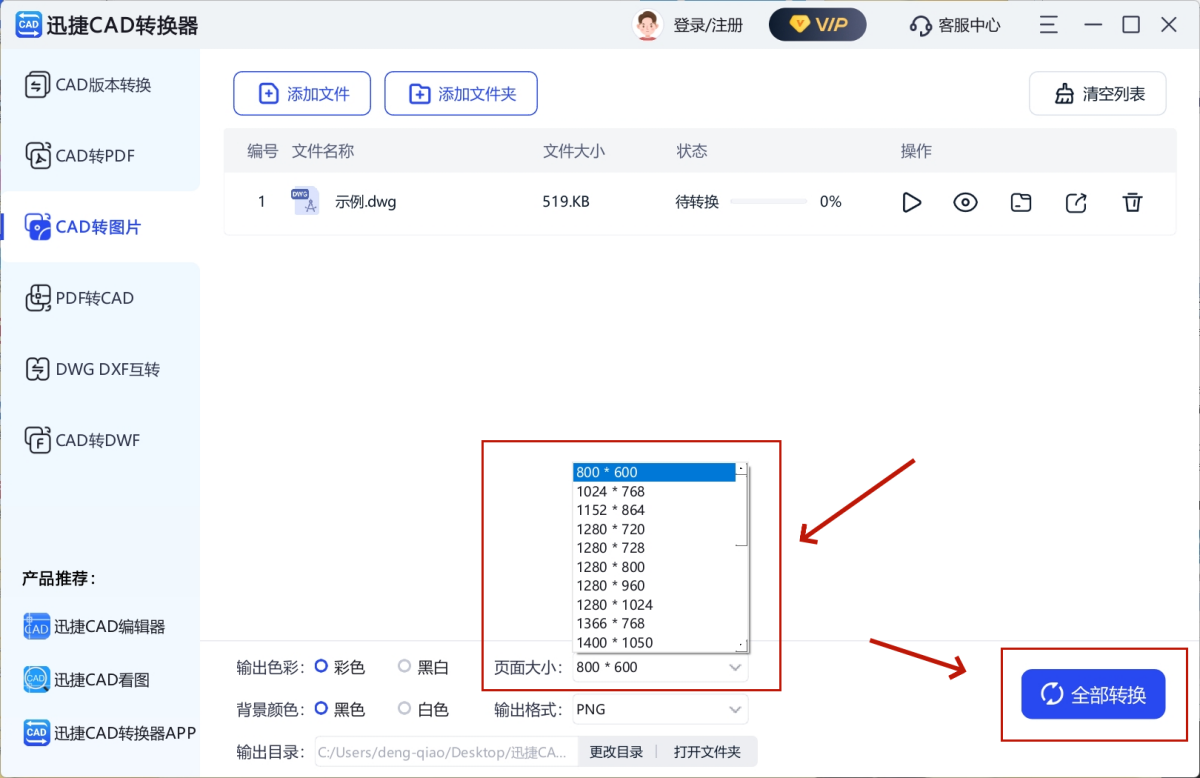This screenshot has height=778, width=1200.
Task: Clear the file list with 清空列表
Action: click(1097, 94)
